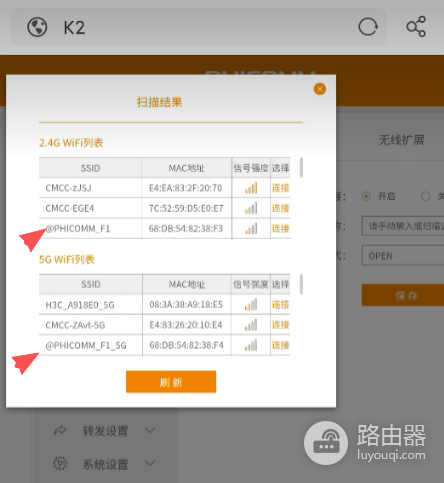Connect to CMCC-EGE4 network
This screenshot has width=444, height=483.
click(x=280, y=208)
